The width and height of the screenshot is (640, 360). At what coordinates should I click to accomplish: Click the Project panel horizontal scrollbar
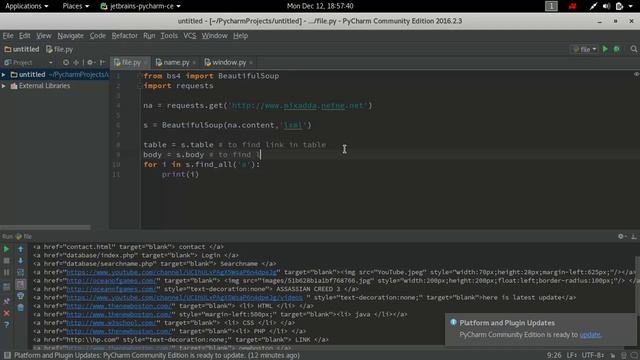45,227
